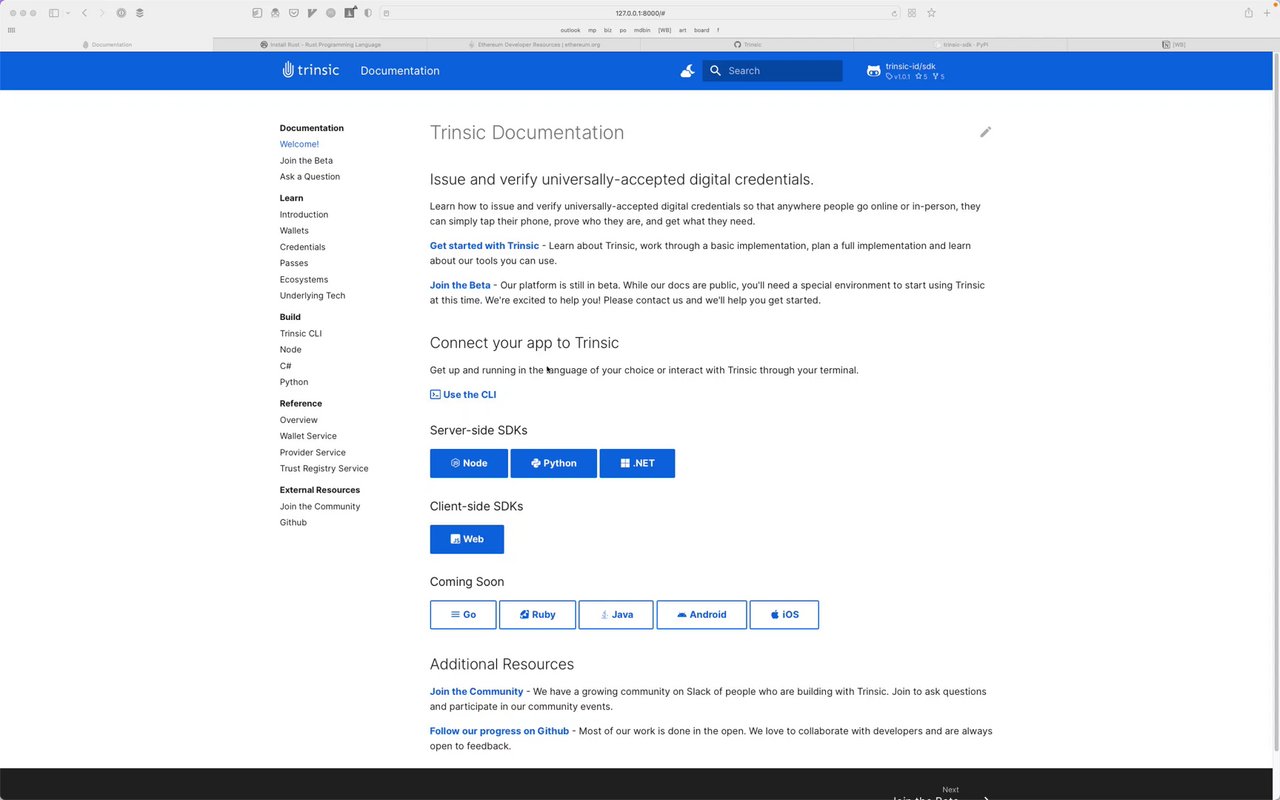The image size is (1280, 800).
Task: Click the Java coming soon button
Action: 616,615
